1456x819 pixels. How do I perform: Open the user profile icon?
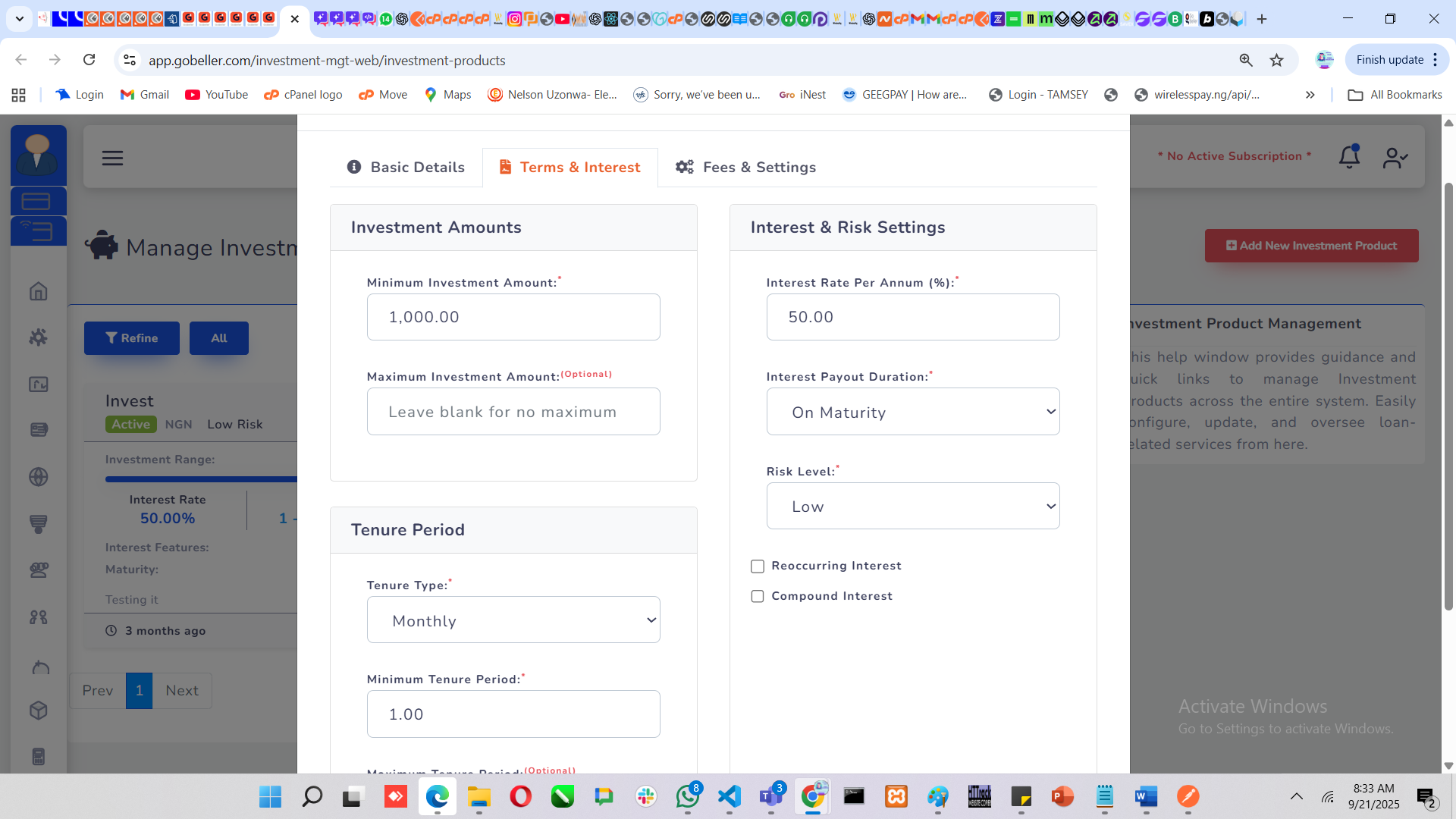[x=1395, y=158]
